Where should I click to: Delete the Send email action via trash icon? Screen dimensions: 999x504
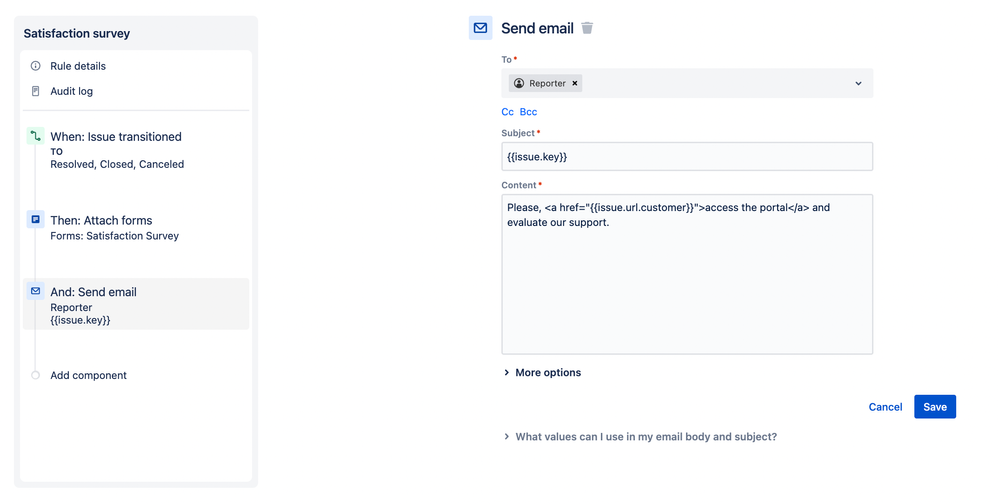click(x=587, y=28)
